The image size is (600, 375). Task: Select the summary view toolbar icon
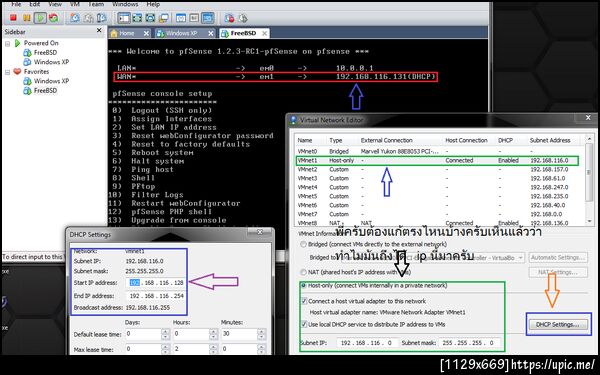[181, 18]
